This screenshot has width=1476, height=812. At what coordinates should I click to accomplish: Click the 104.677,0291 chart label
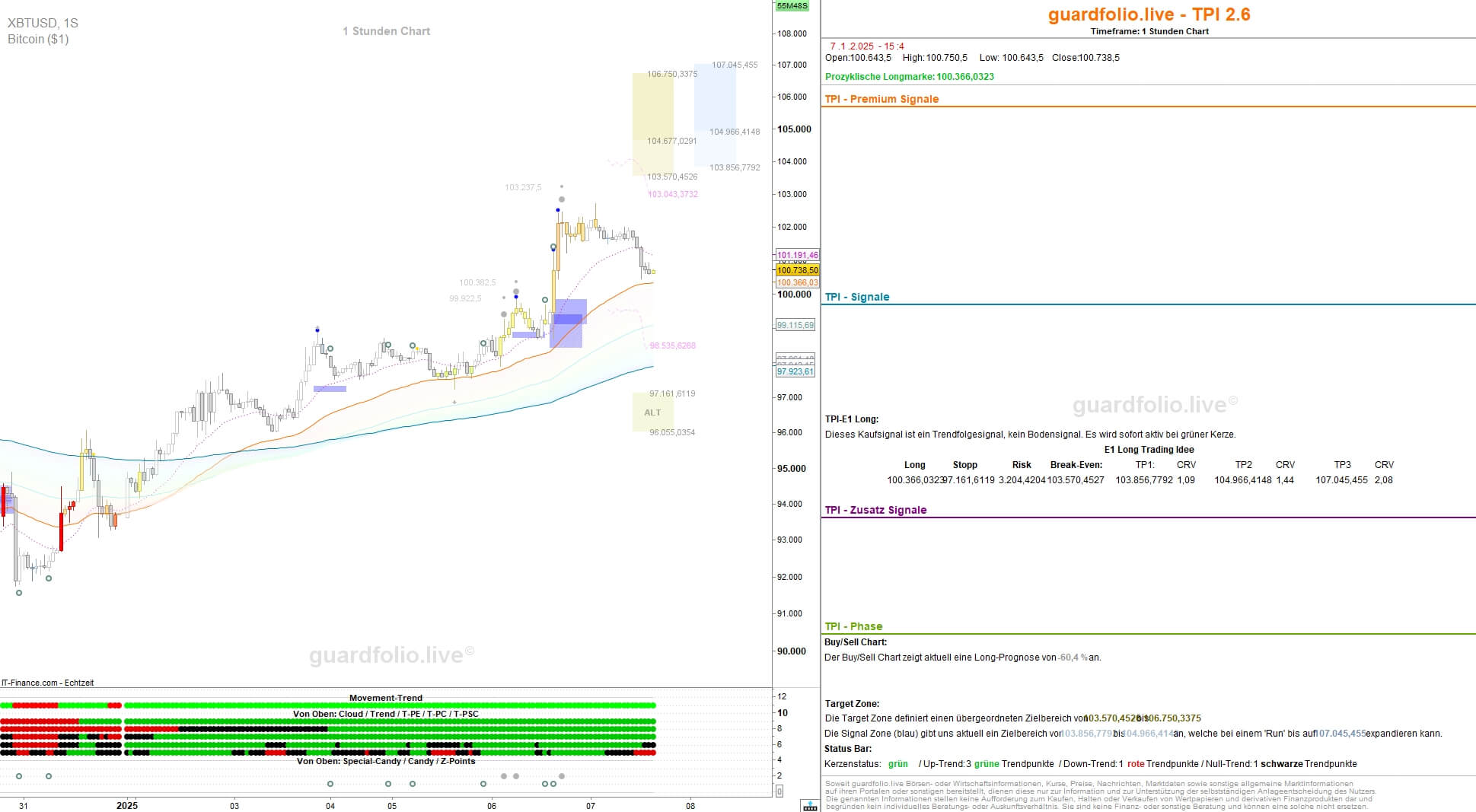coord(672,141)
